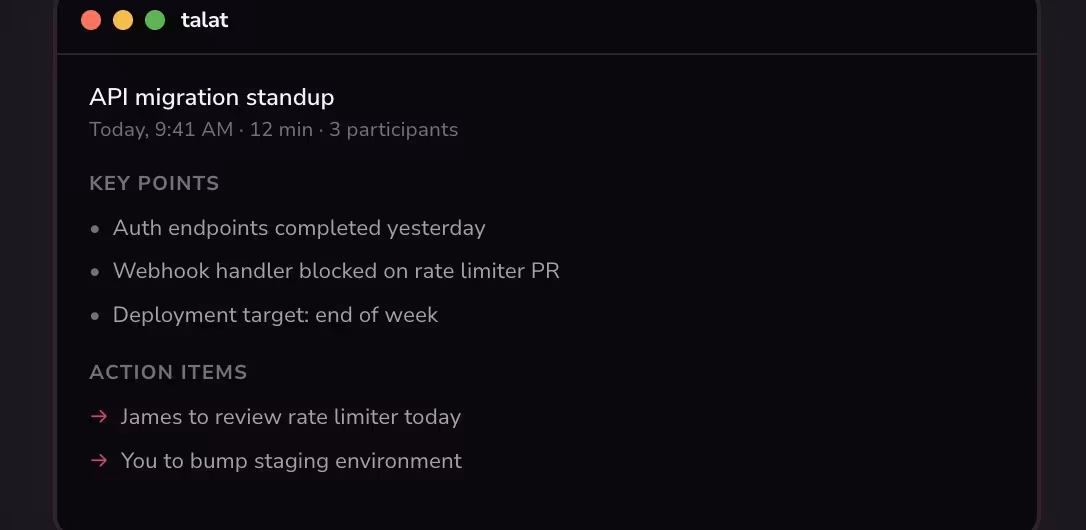Select Auth endpoints completed yesterday point
Viewport: 1086px width, 530px height.
click(x=299, y=228)
